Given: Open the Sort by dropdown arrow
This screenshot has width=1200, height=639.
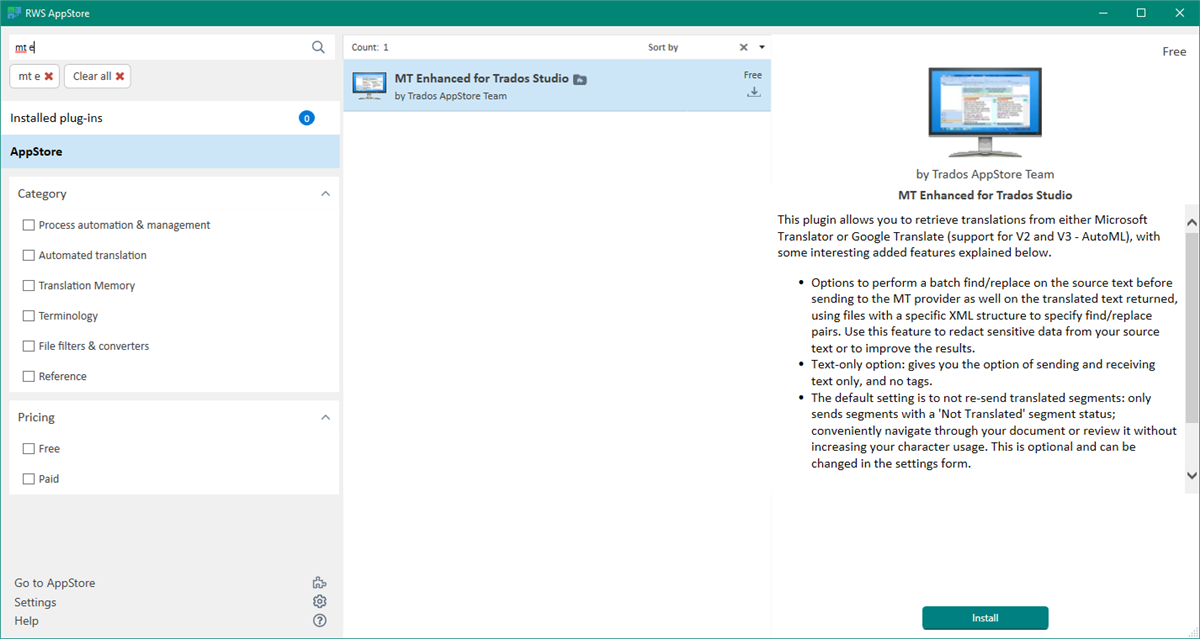Looking at the screenshot, I should tap(761, 47).
